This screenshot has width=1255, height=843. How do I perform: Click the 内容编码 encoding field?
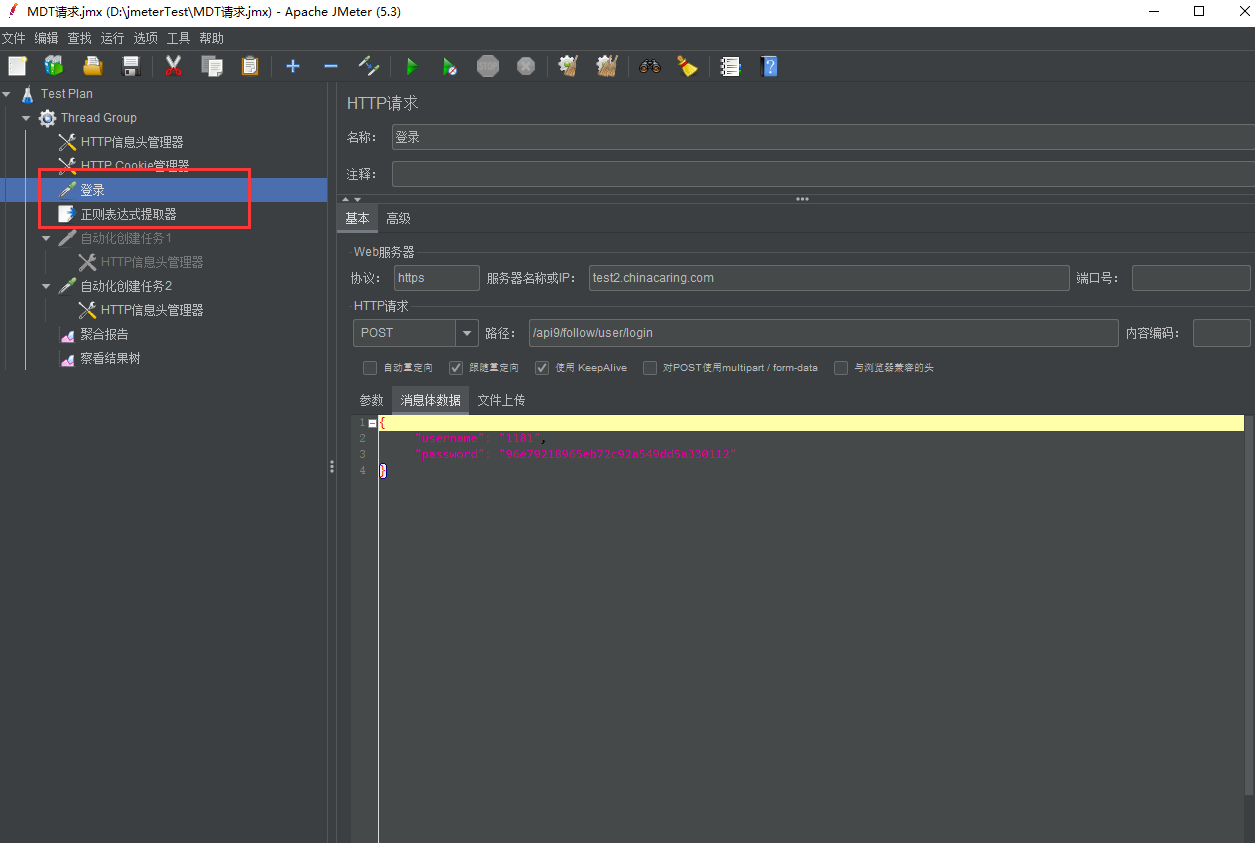(x=1221, y=333)
